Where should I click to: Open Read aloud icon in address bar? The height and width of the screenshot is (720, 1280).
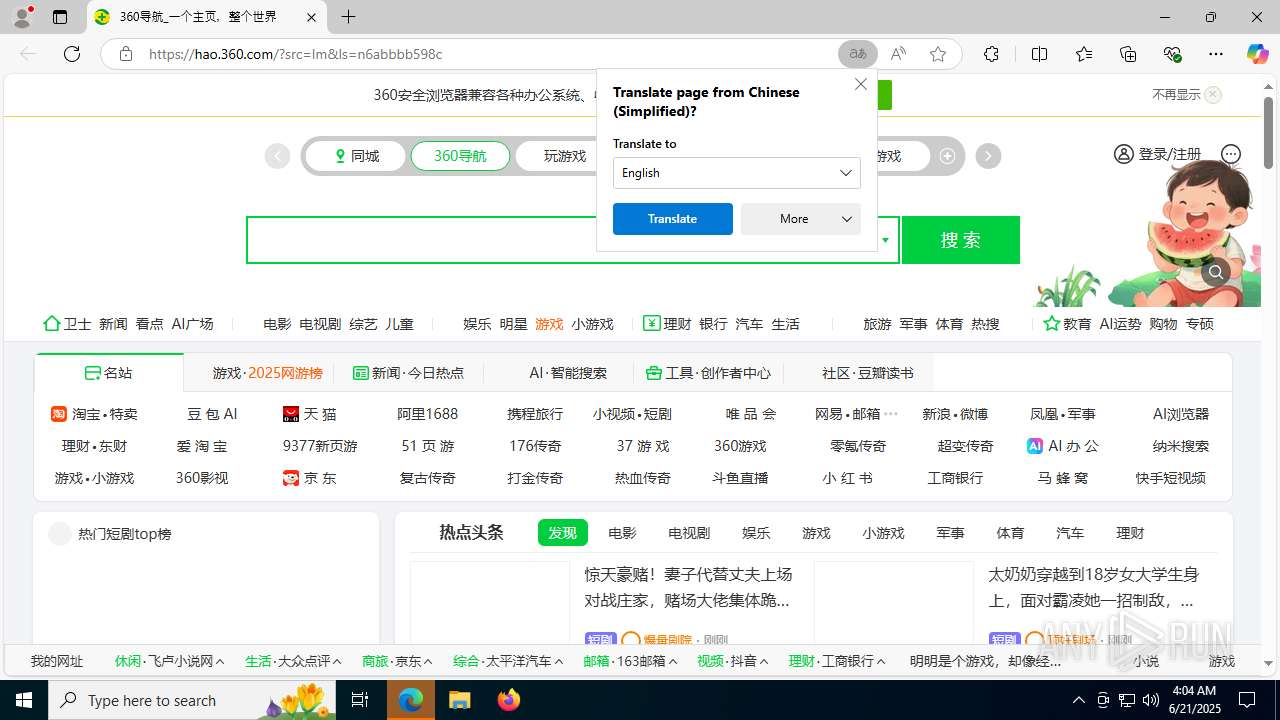tap(898, 54)
